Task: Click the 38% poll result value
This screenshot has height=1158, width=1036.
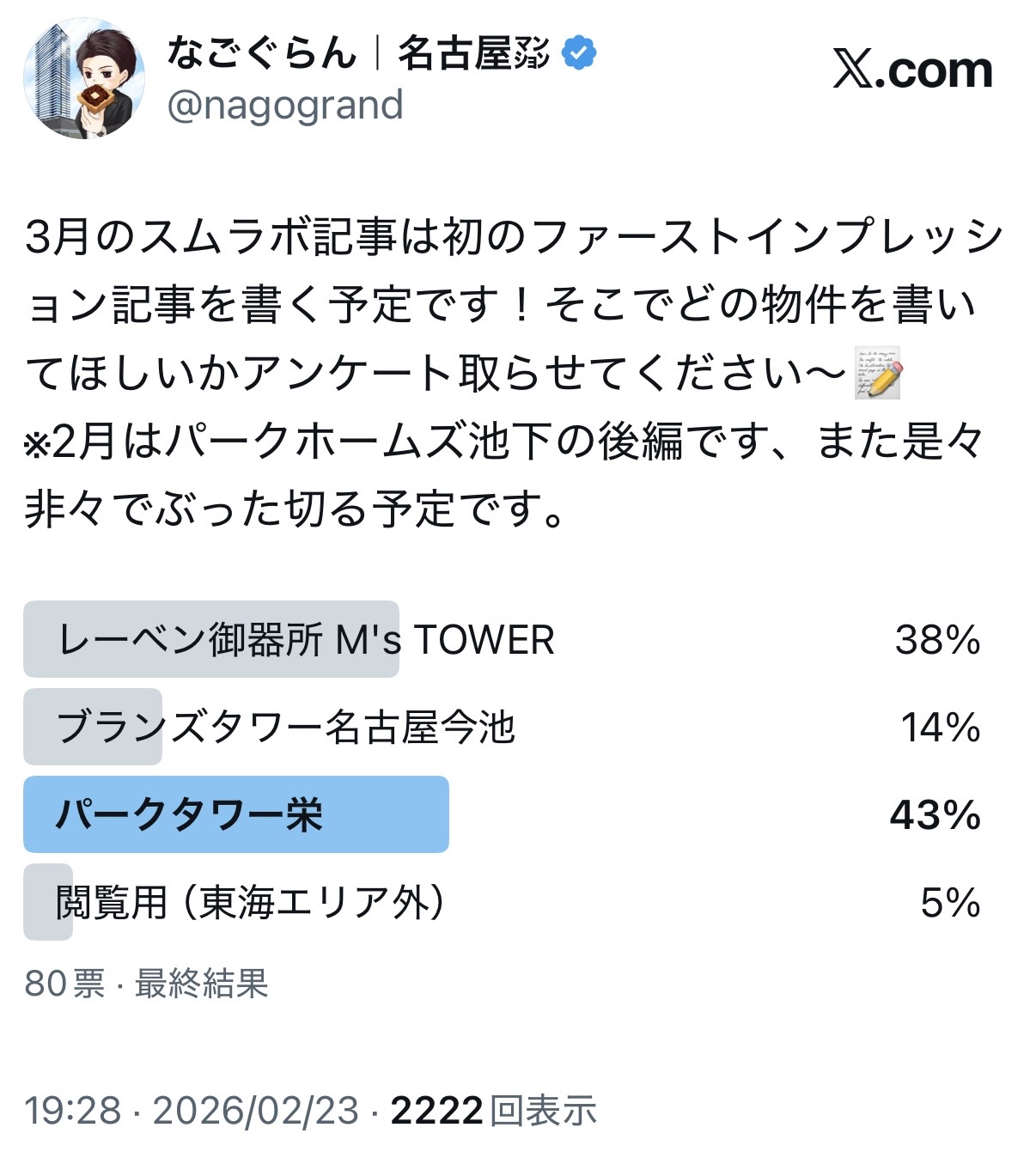Action: point(937,640)
